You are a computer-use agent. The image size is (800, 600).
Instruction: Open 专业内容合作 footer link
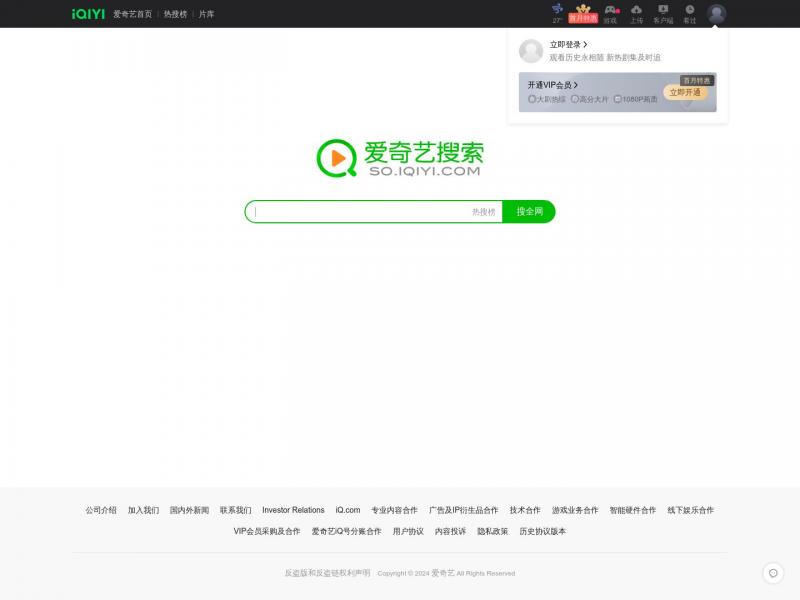(x=394, y=510)
